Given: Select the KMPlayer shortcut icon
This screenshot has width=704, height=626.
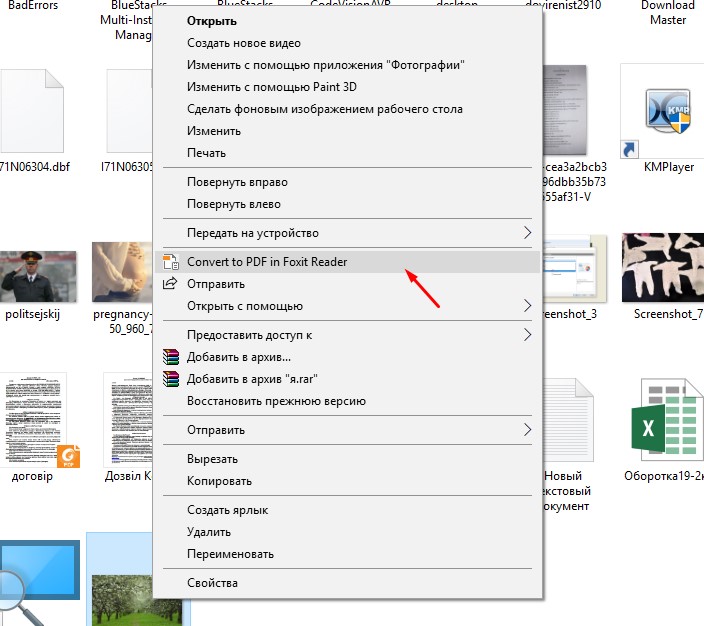Looking at the screenshot, I should 662,110.
